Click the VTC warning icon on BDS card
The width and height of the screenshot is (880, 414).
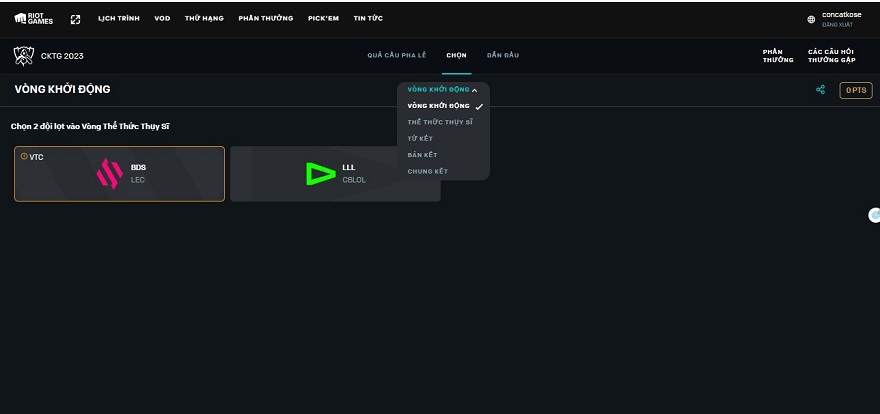coord(24,157)
